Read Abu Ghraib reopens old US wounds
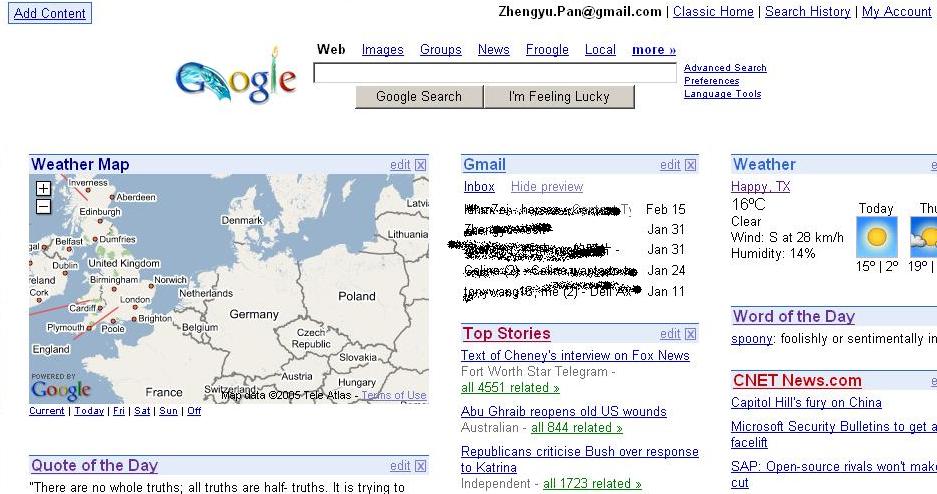 (564, 412)
